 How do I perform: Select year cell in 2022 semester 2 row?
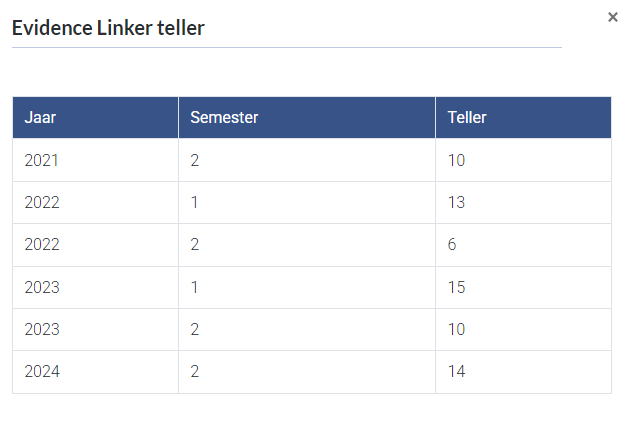click(42, 245)
